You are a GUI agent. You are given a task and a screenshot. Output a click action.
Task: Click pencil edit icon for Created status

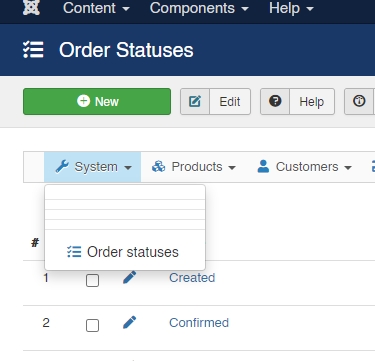pos(129,277)
